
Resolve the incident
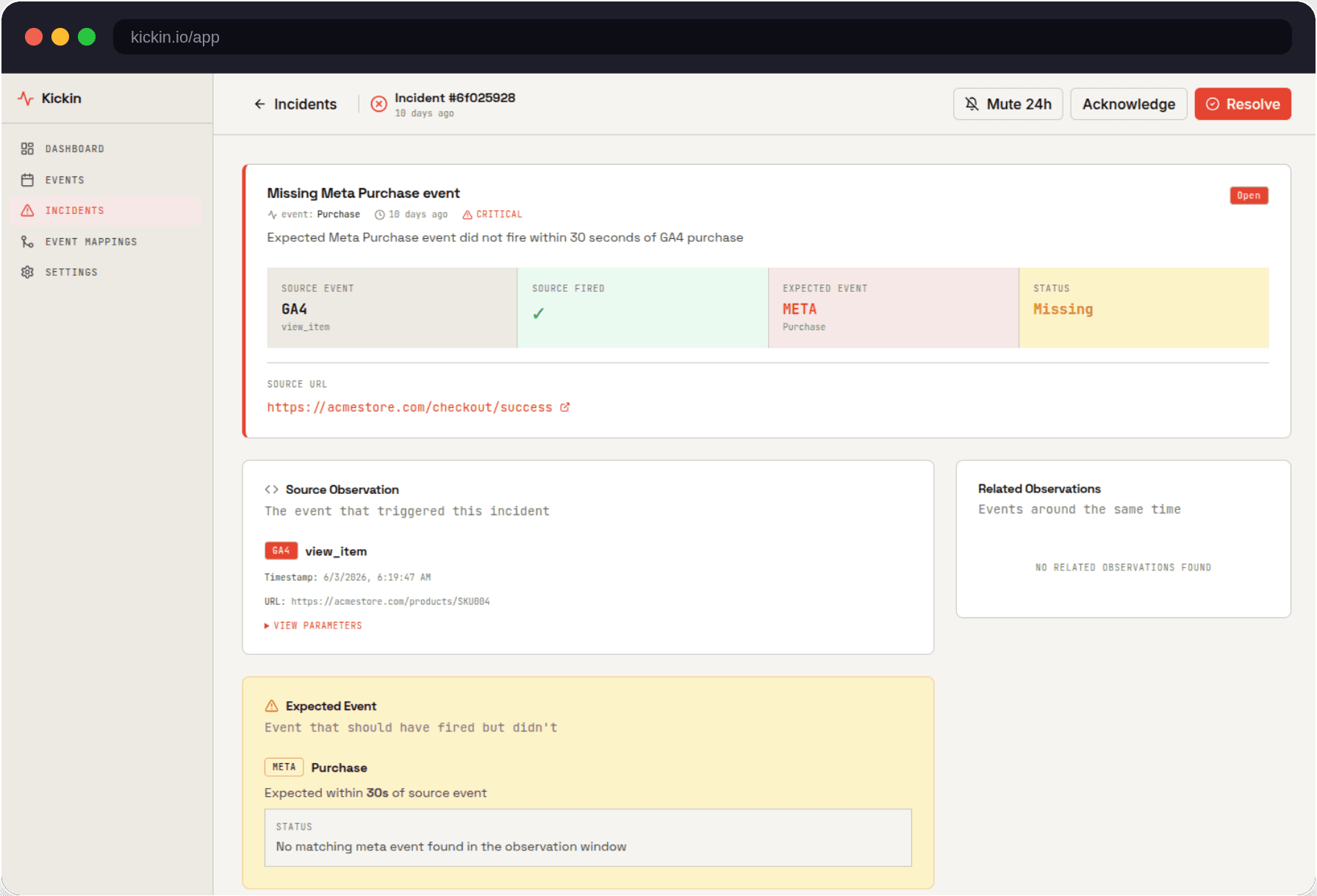[x=1242, y=104]
